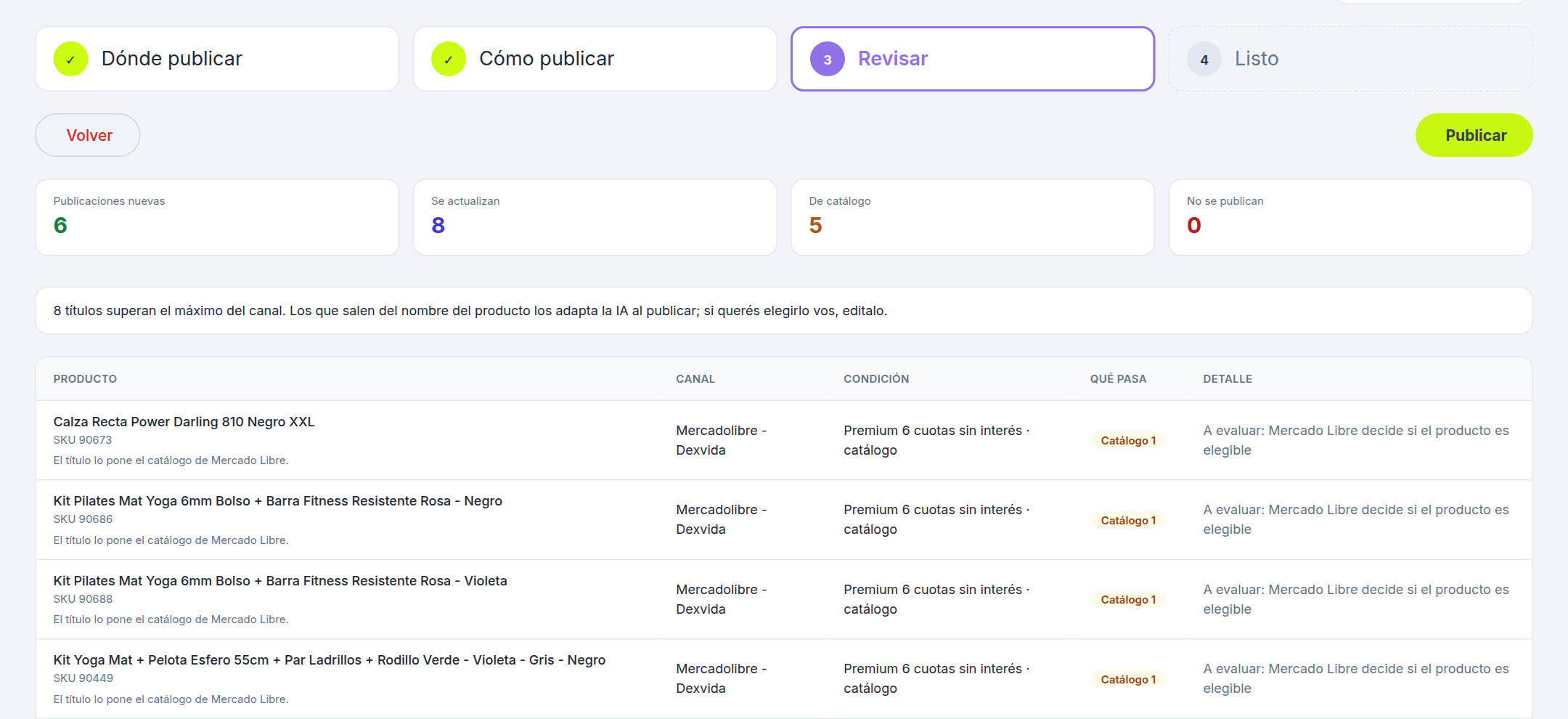
Task: Select the Kit Pilates product ending in Rosa - Violeta
Action: click(x=280, y=581)
